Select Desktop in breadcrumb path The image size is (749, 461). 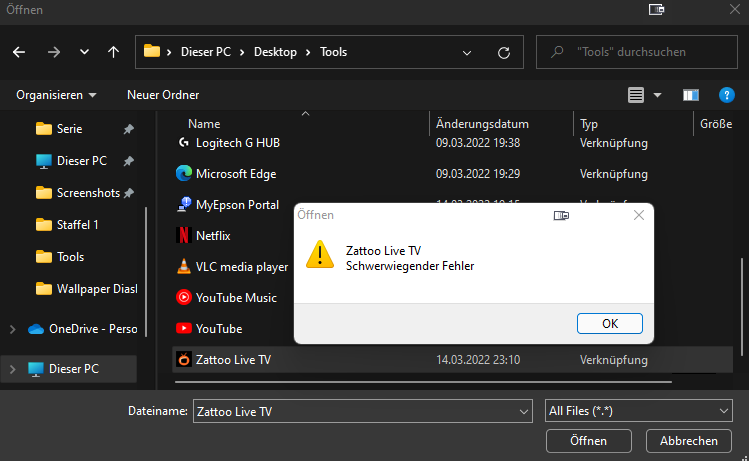click(x=275, y=52)
